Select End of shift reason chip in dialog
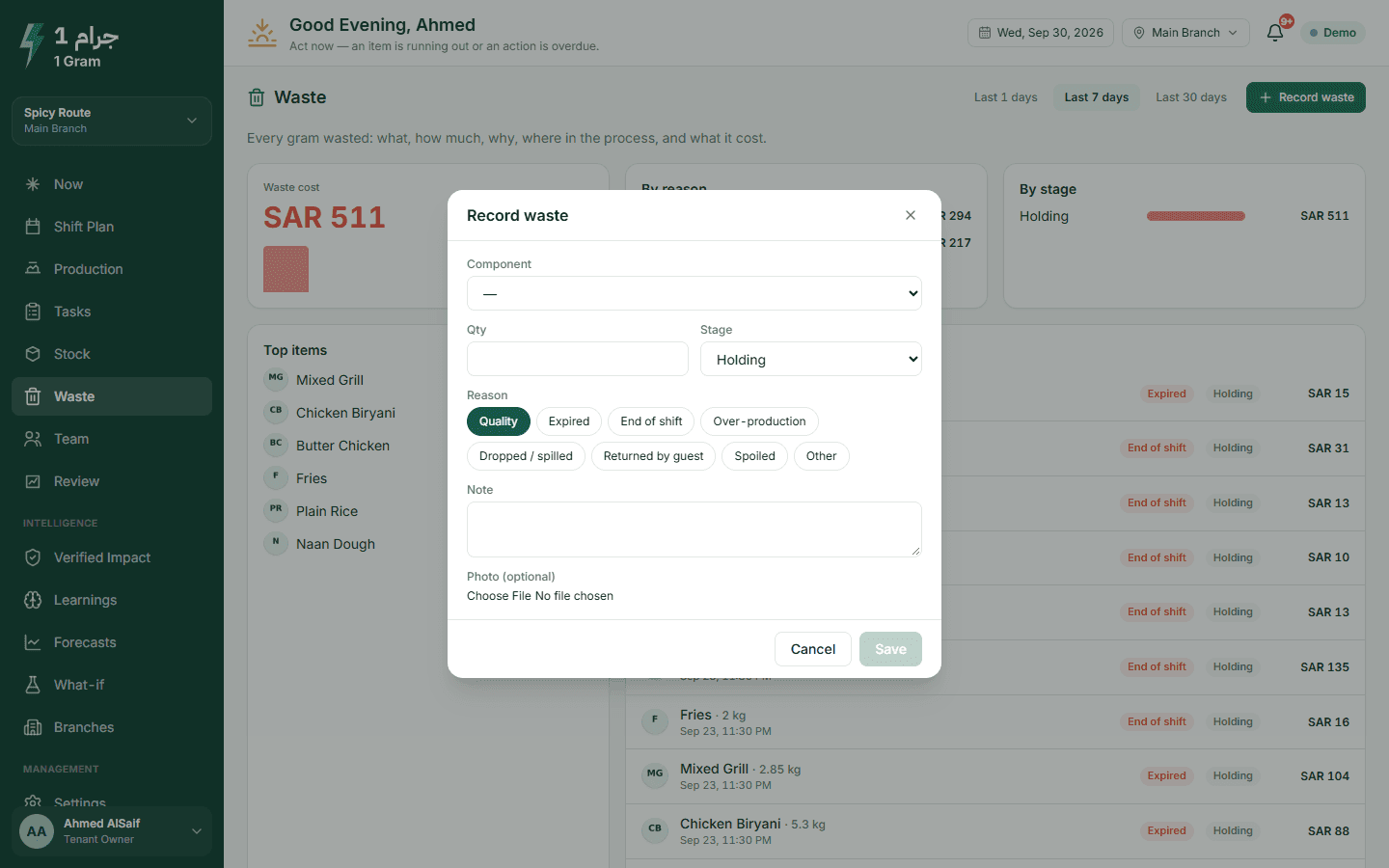Screen dimensions: 1389x868 click(x=651, y=421)
